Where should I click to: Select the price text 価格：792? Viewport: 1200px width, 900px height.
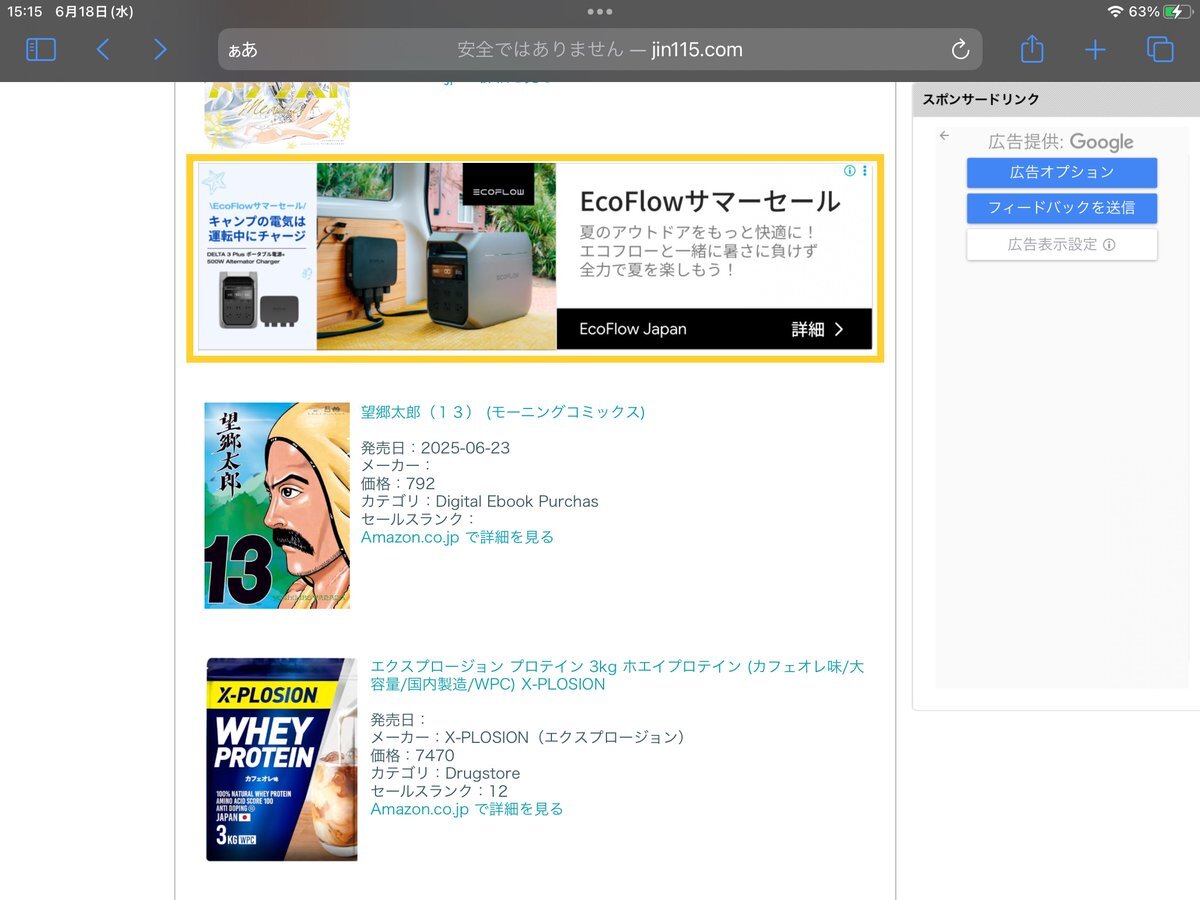398,483
